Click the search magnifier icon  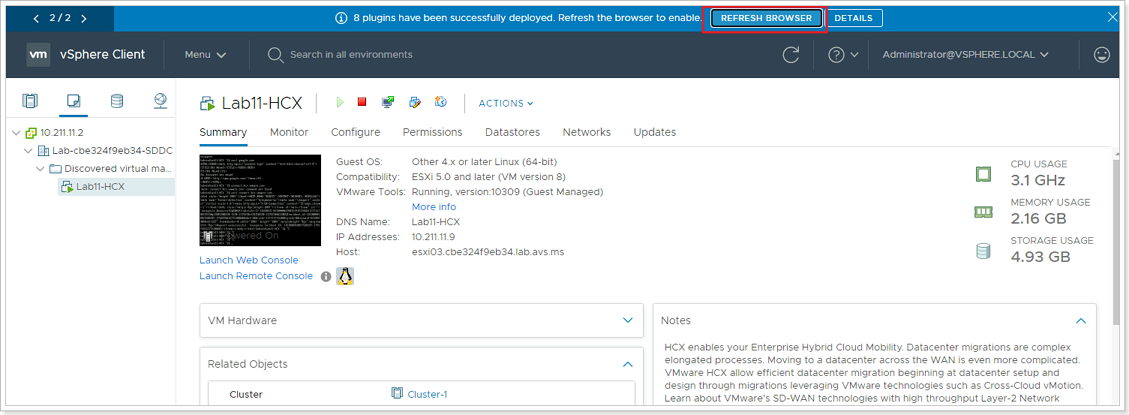(x=275, y=55)
